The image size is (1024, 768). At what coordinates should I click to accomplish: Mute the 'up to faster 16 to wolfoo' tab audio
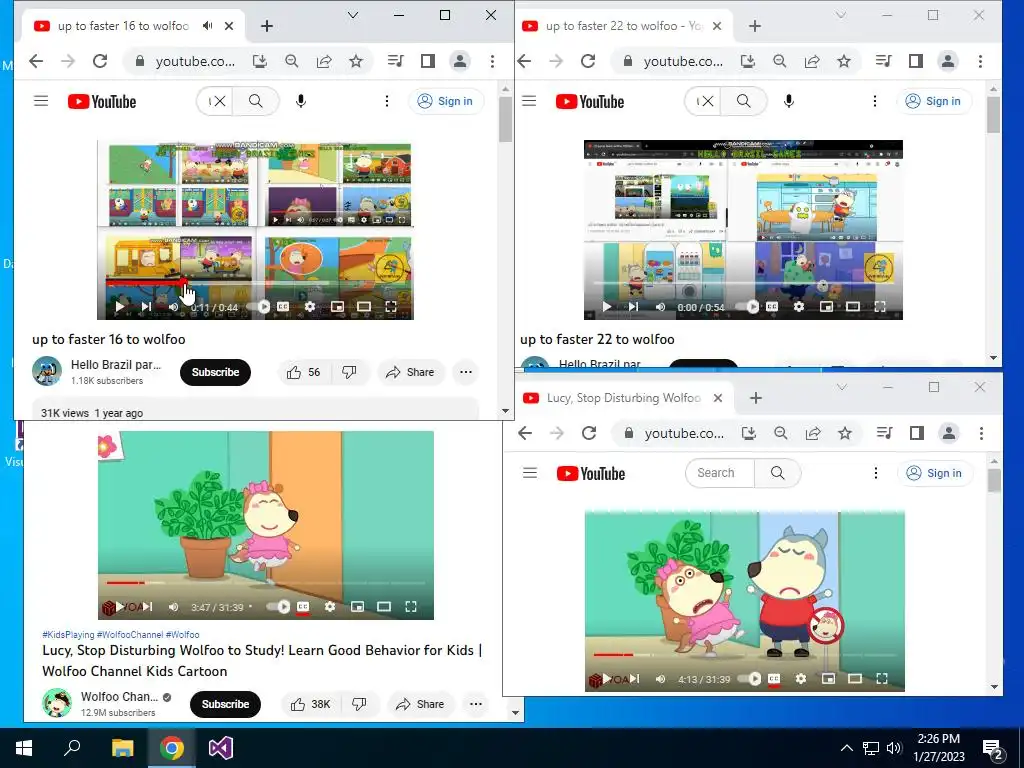[208, 25]
